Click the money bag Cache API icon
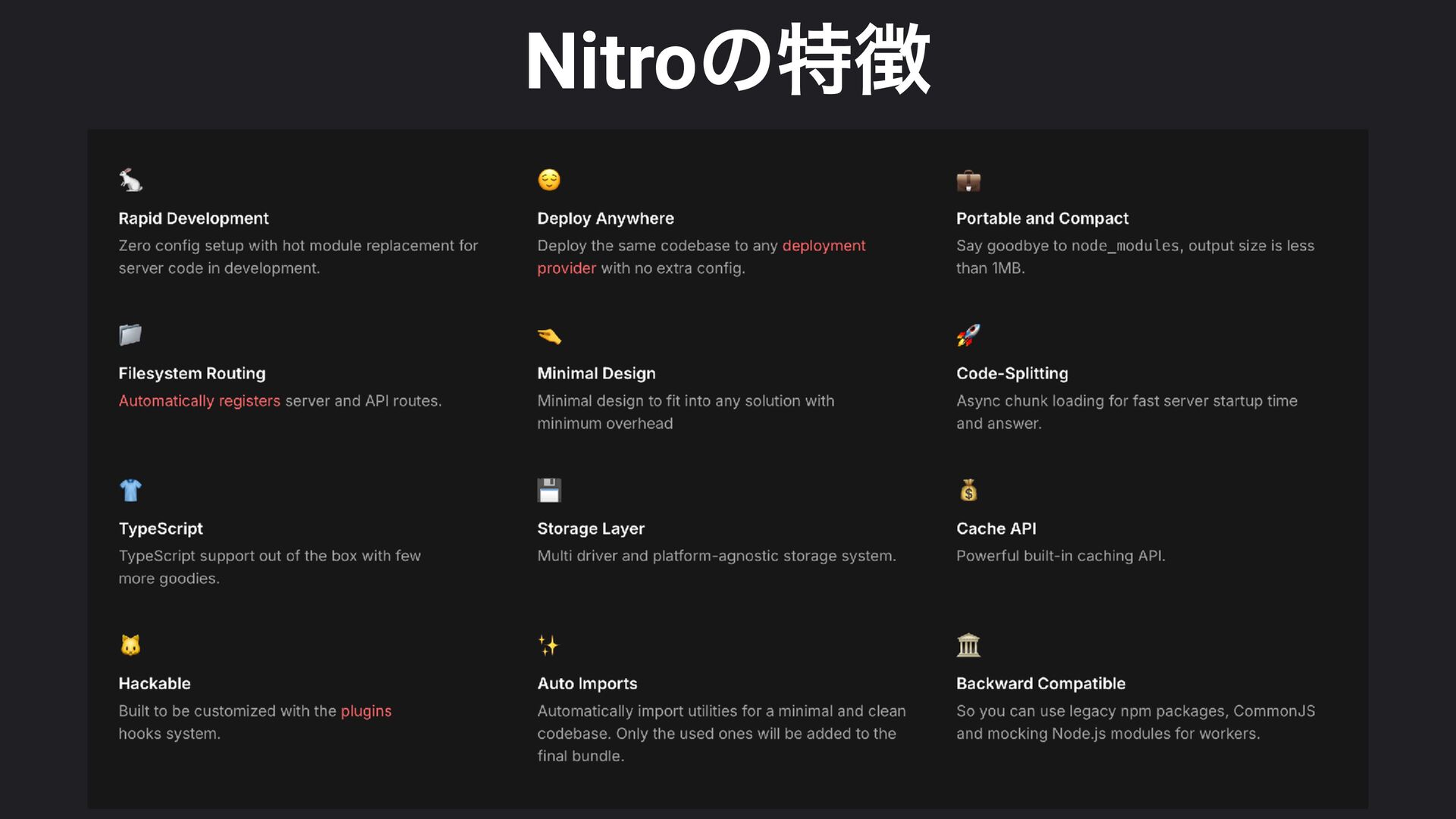The image size is (1456, 819). click(968, 491)
